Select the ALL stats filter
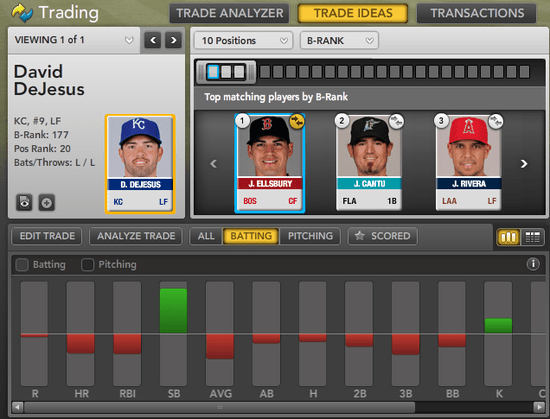This screenshot has height=419, width=550. 206,236
